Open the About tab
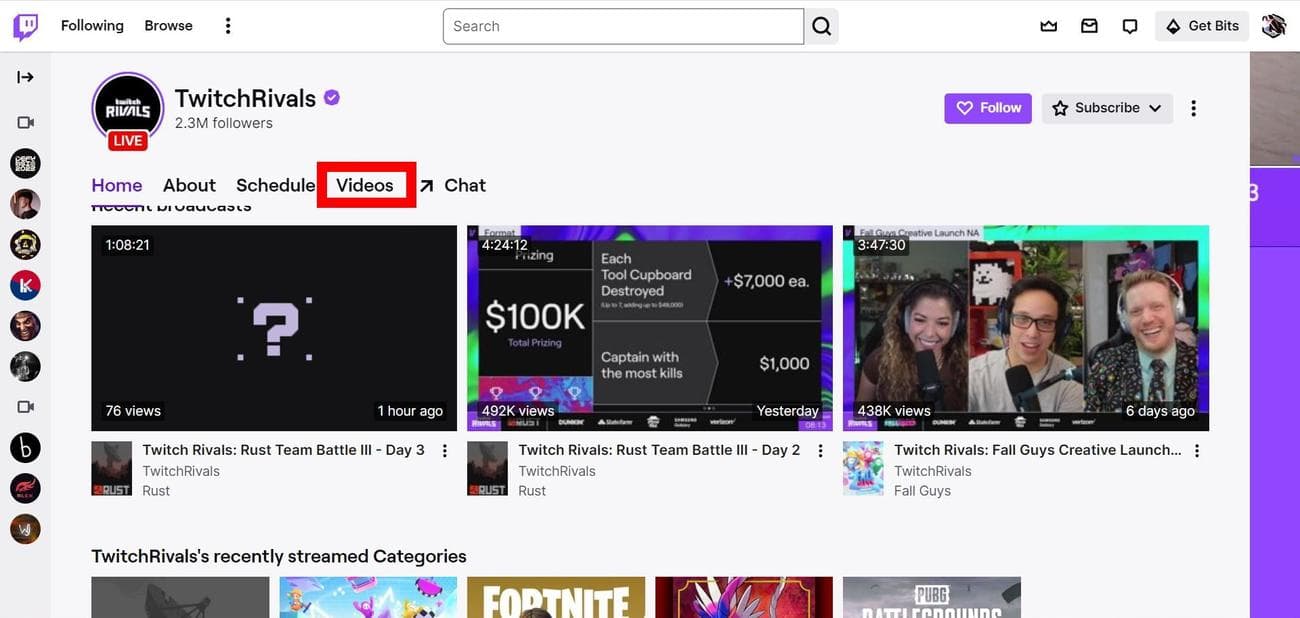 click(189, 185)
